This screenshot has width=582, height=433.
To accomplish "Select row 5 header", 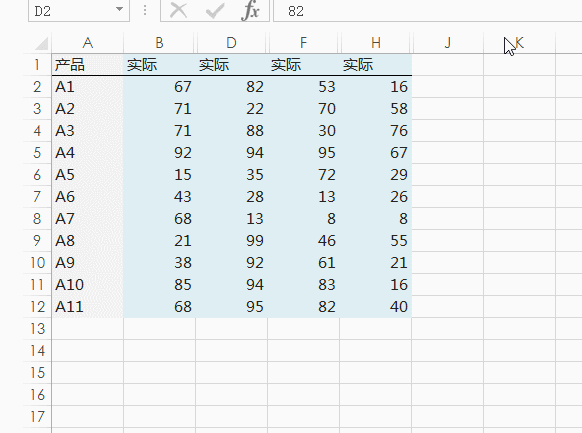I will [37, 153].
